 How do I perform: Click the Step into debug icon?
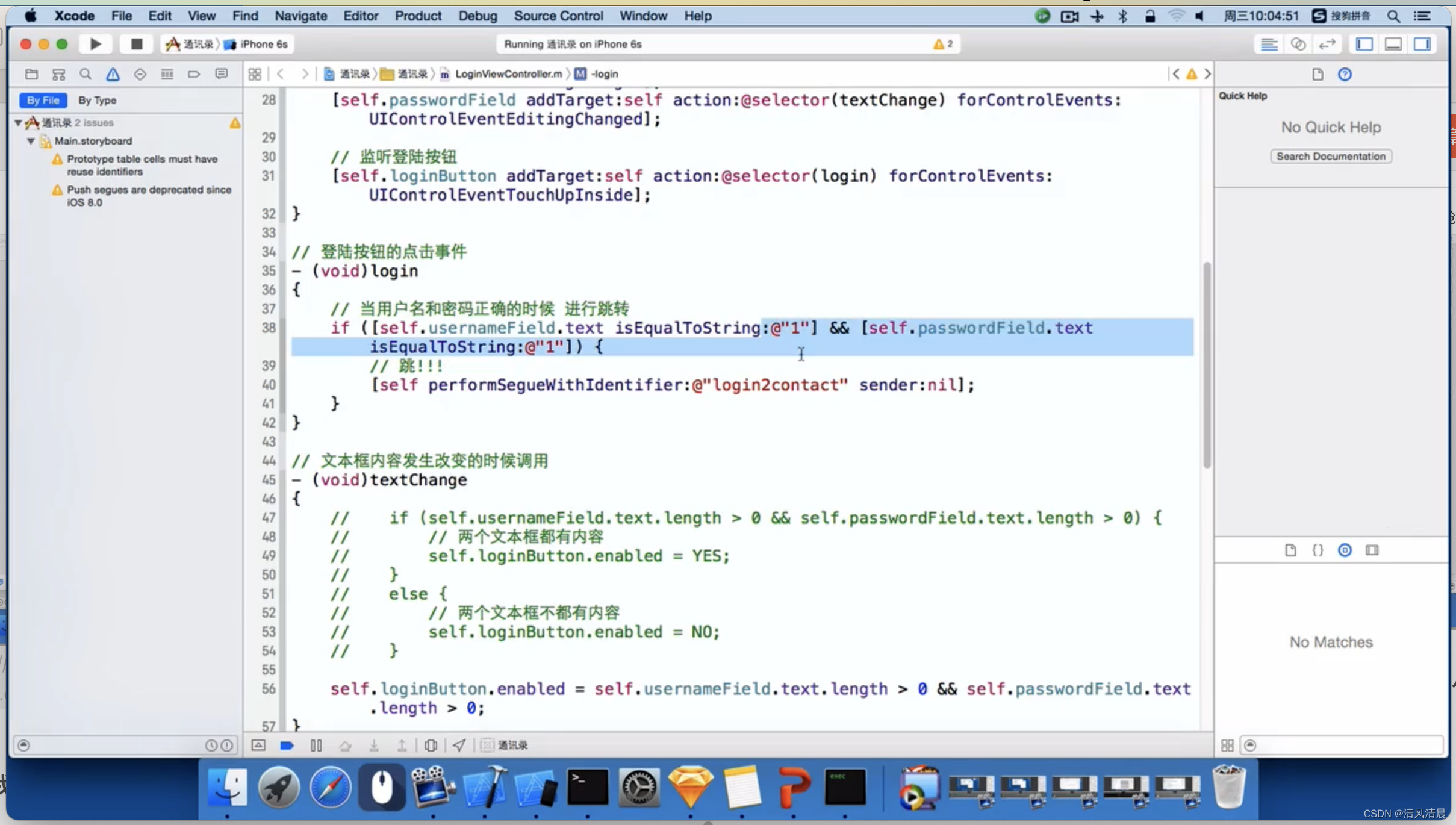tap(374, 746)
